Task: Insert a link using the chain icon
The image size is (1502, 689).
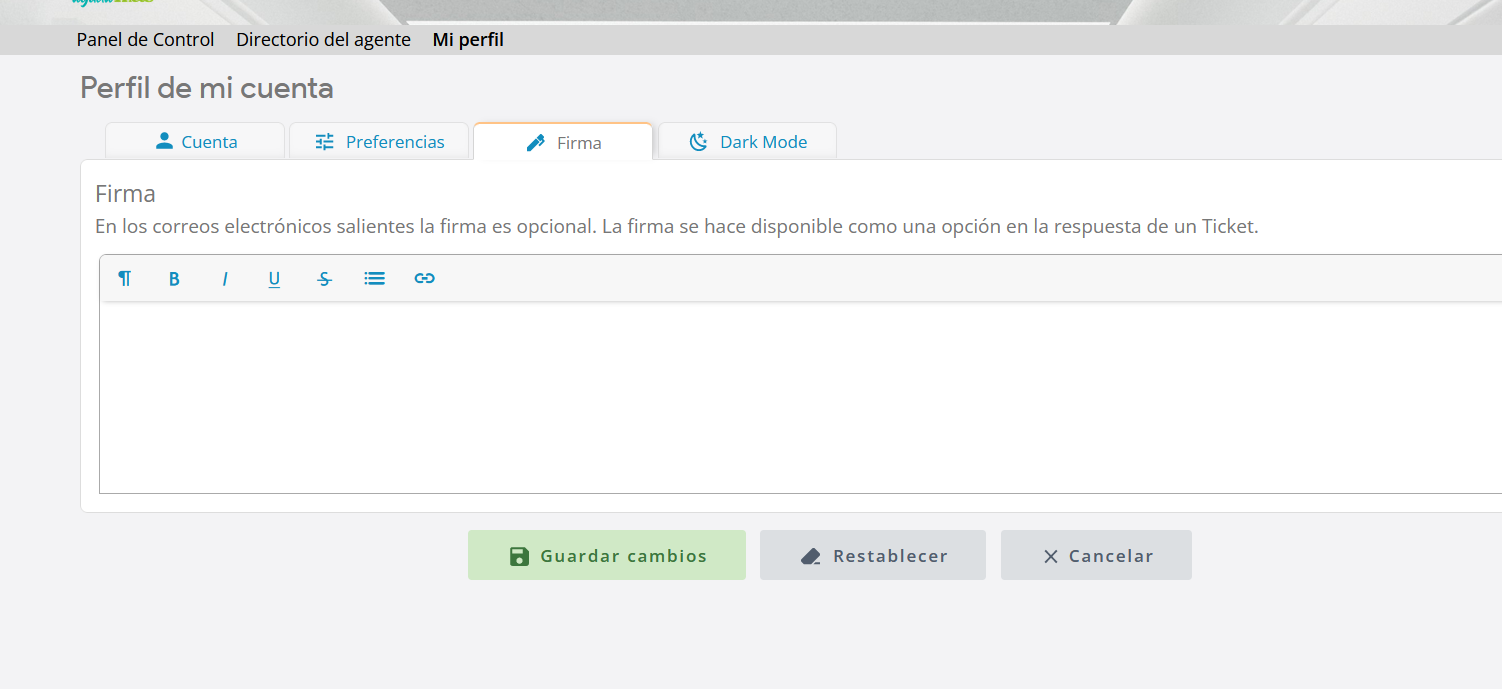Action: click(424, 279)
